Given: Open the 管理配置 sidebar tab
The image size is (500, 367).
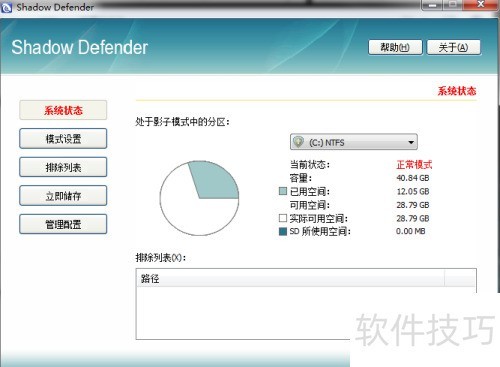Looking at the screenshot, I should [x=63, y=224].
